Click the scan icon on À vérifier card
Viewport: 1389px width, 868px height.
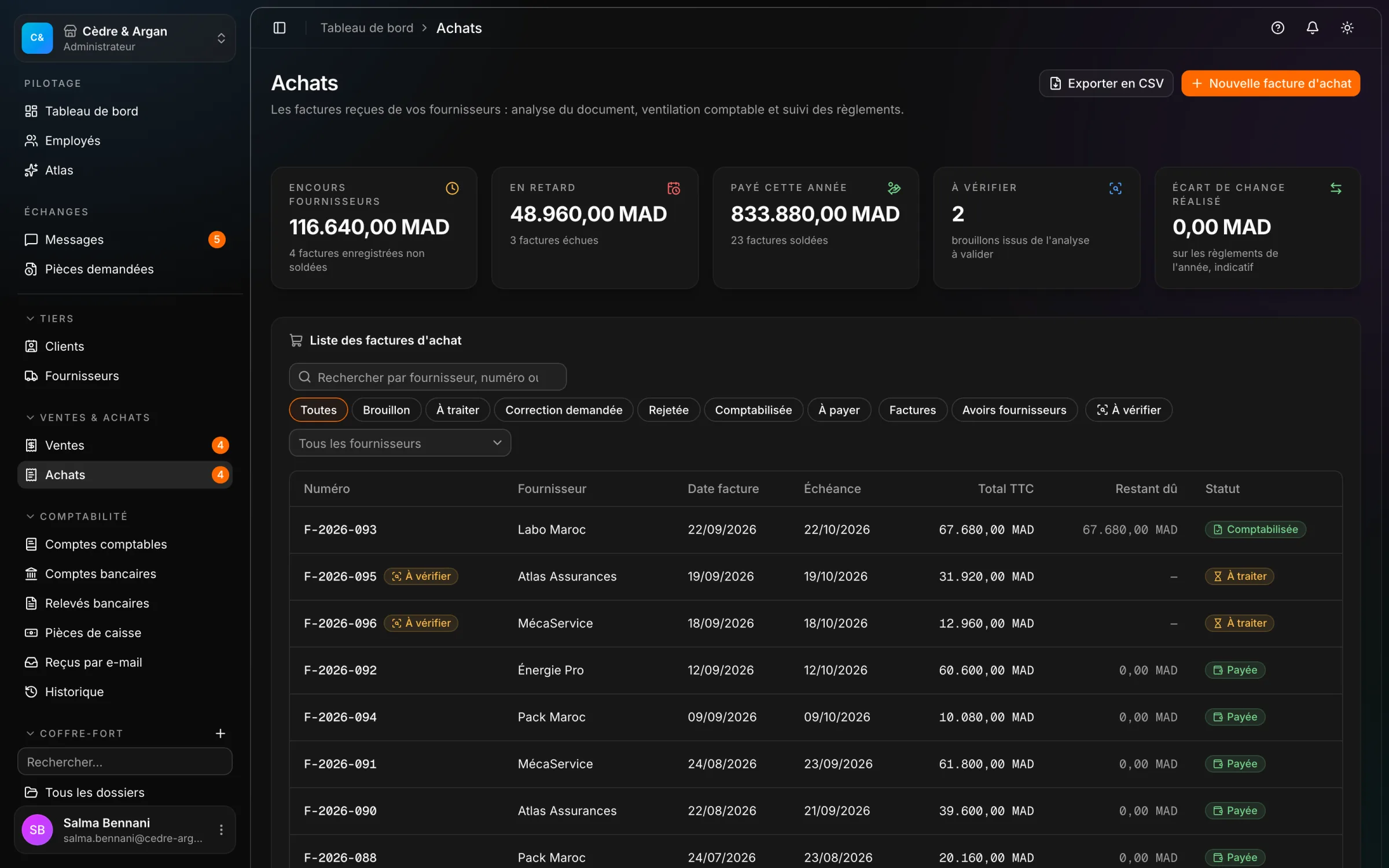coord(1115,188)
